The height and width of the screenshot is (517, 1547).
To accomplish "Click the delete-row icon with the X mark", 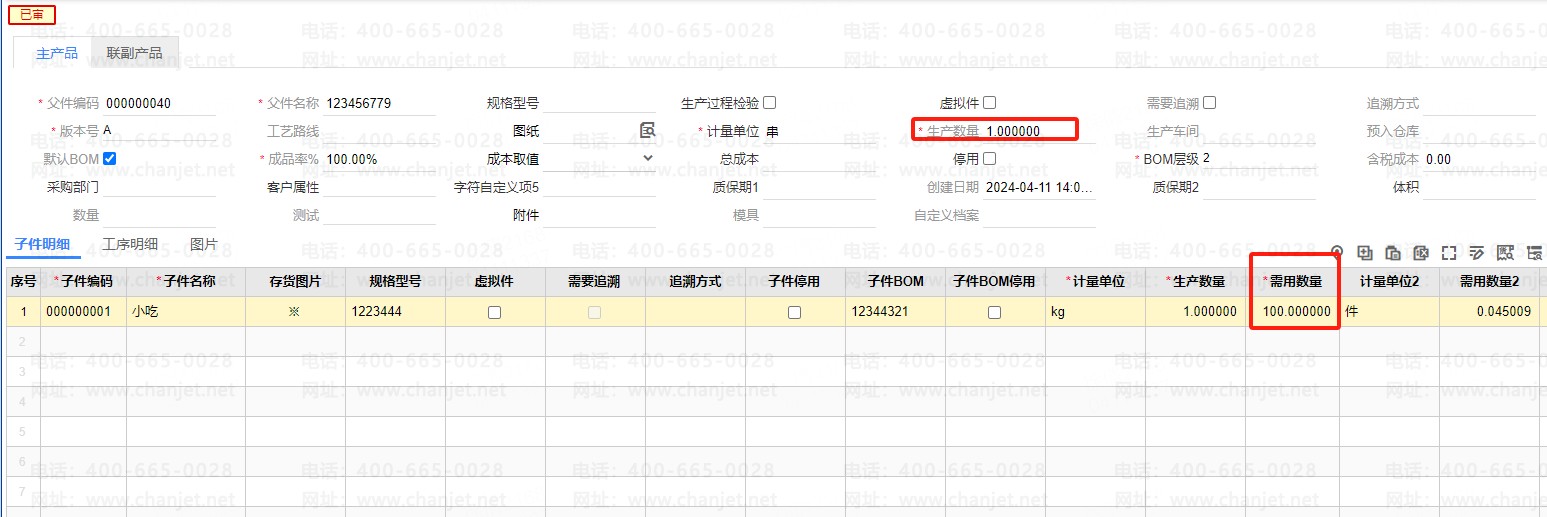I will (x=1420, y=253).
